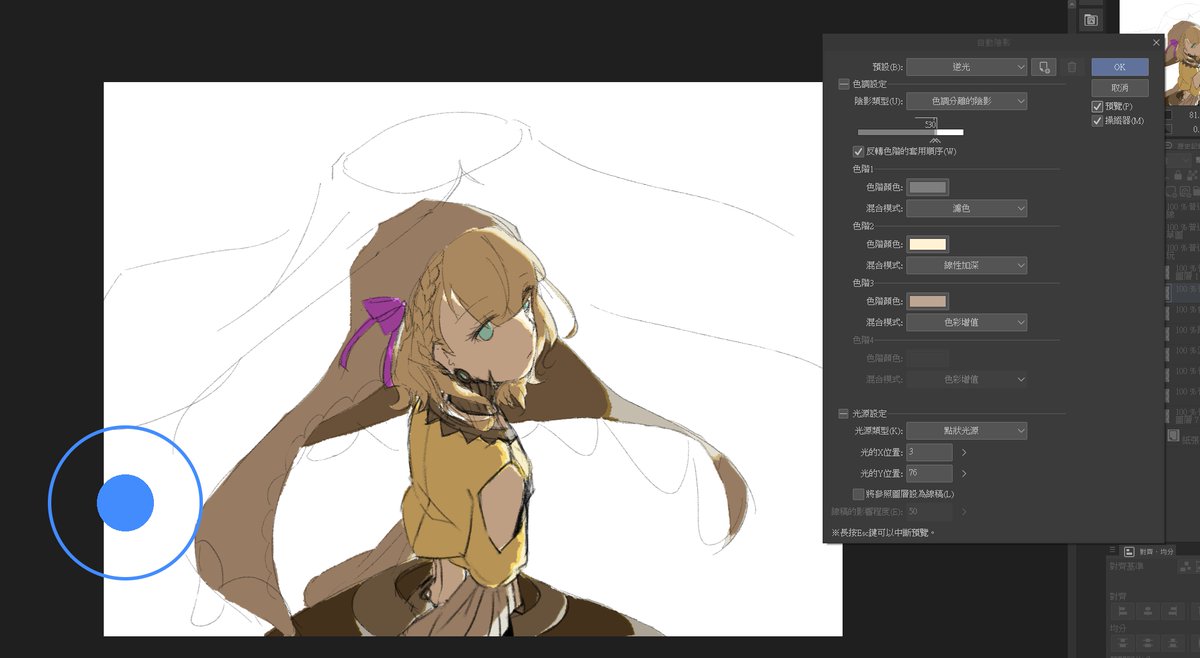This screenshot has width=1200, height=658.
Task: Click the save preset icon beside 預設 dropdown
Action: click(x=1044, y=67)
